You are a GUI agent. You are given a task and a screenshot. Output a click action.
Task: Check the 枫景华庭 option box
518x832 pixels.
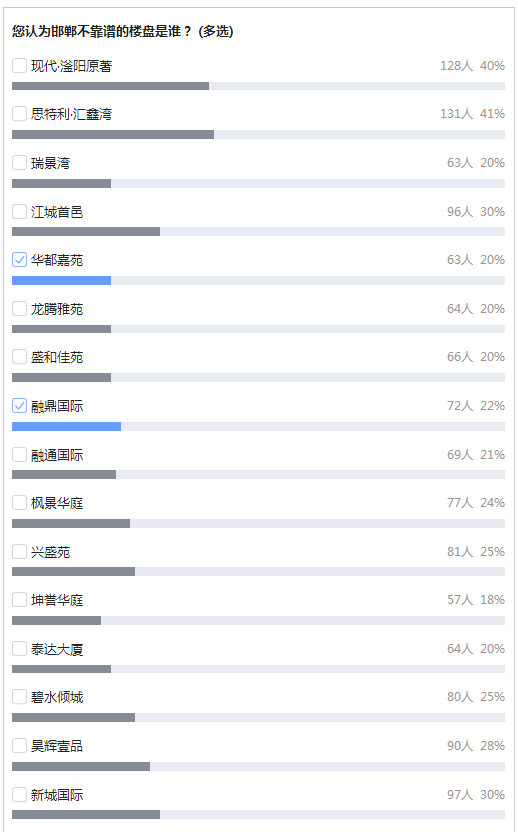click(19, 503)
